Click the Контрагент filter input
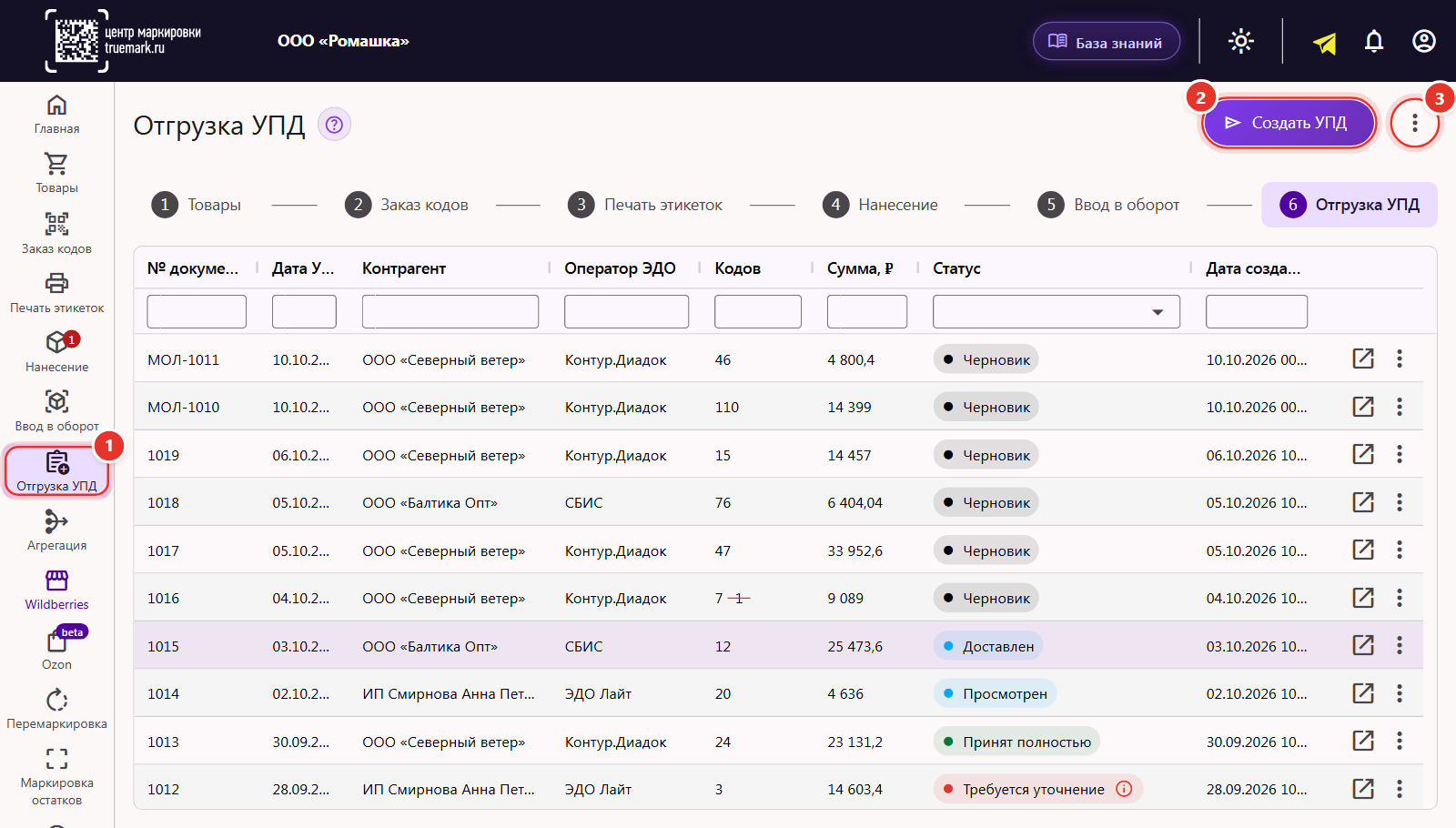 (x=450, y=311)
